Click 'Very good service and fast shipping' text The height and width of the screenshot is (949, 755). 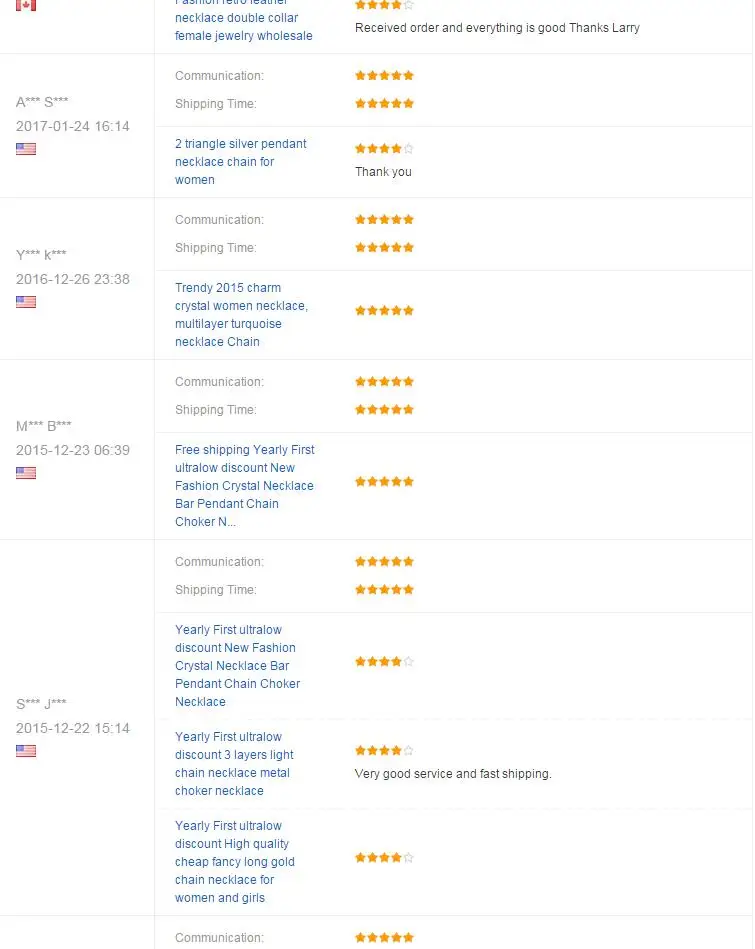tap(453, 774)
